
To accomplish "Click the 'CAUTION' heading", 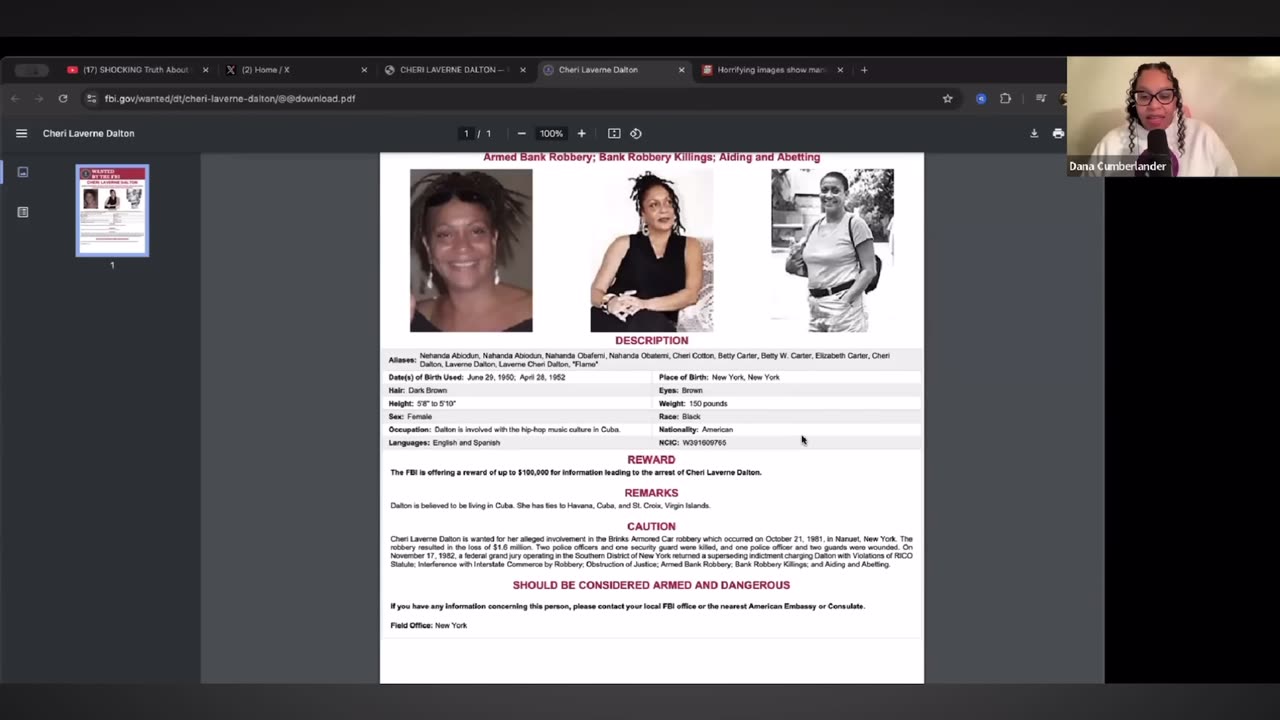I will click(x=651, y=526).
